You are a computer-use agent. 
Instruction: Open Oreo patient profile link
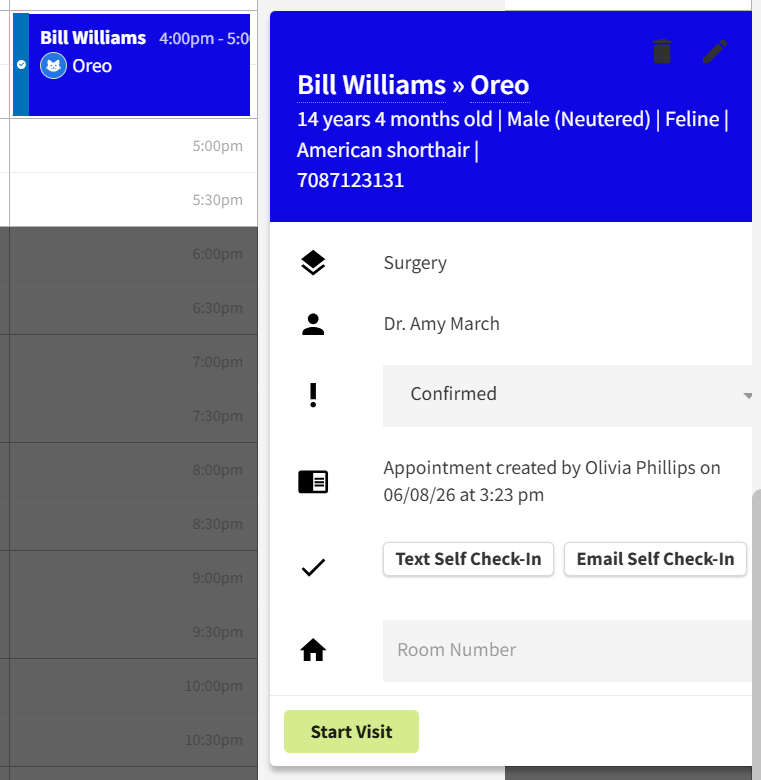click(x=499, y=85)
